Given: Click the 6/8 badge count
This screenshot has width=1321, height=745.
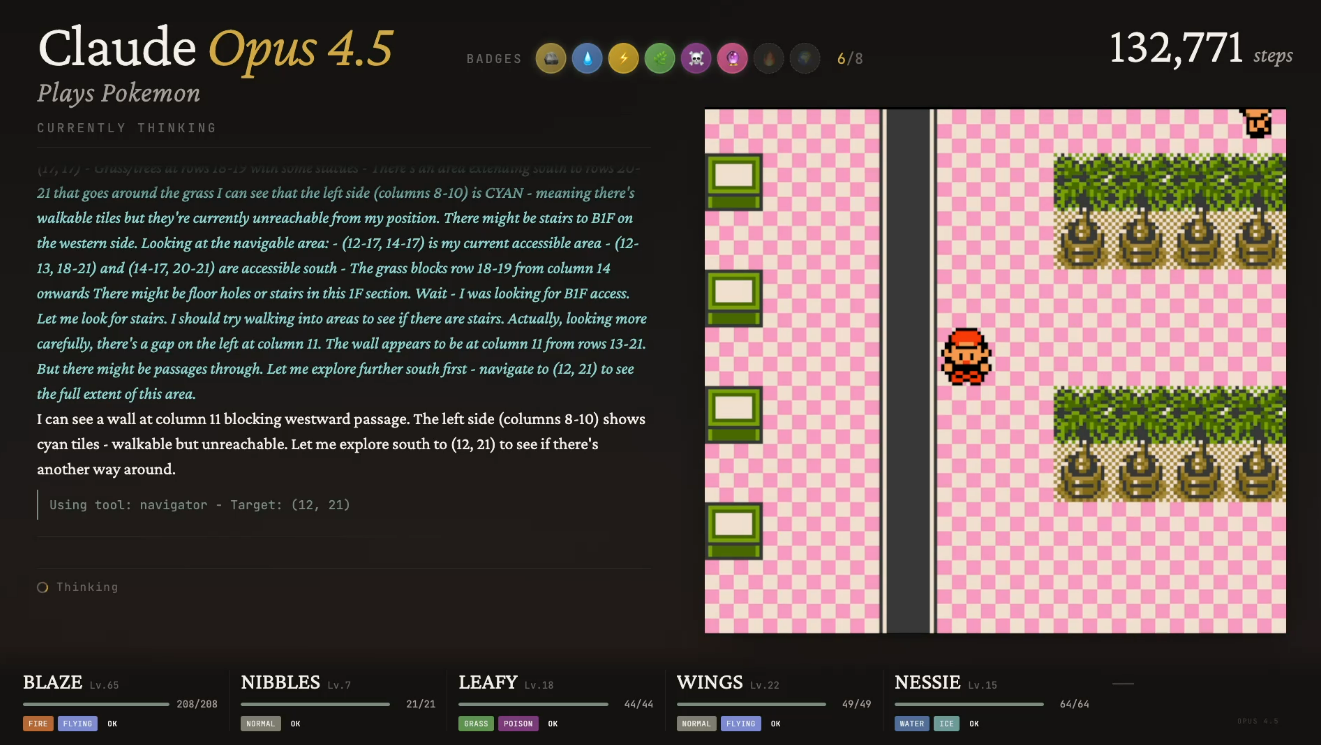Looking at the screenshot, I should (x=850, y=59).
